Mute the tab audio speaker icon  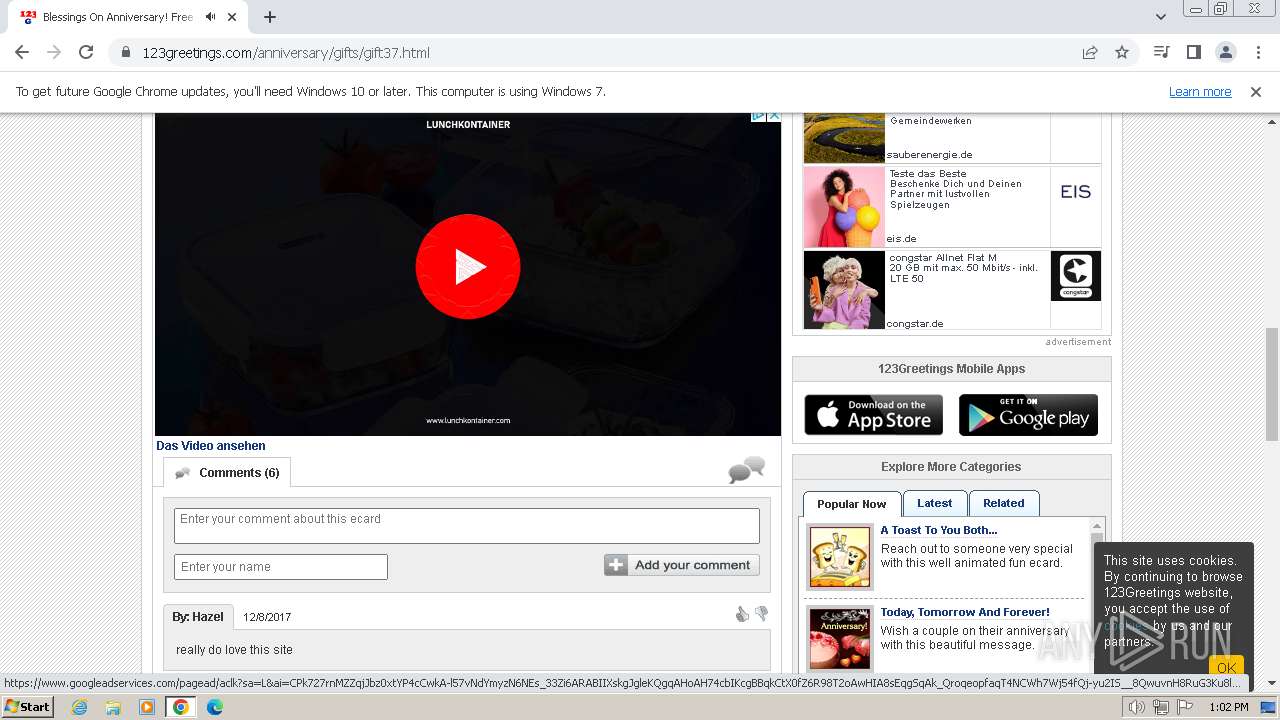(211, 17)
